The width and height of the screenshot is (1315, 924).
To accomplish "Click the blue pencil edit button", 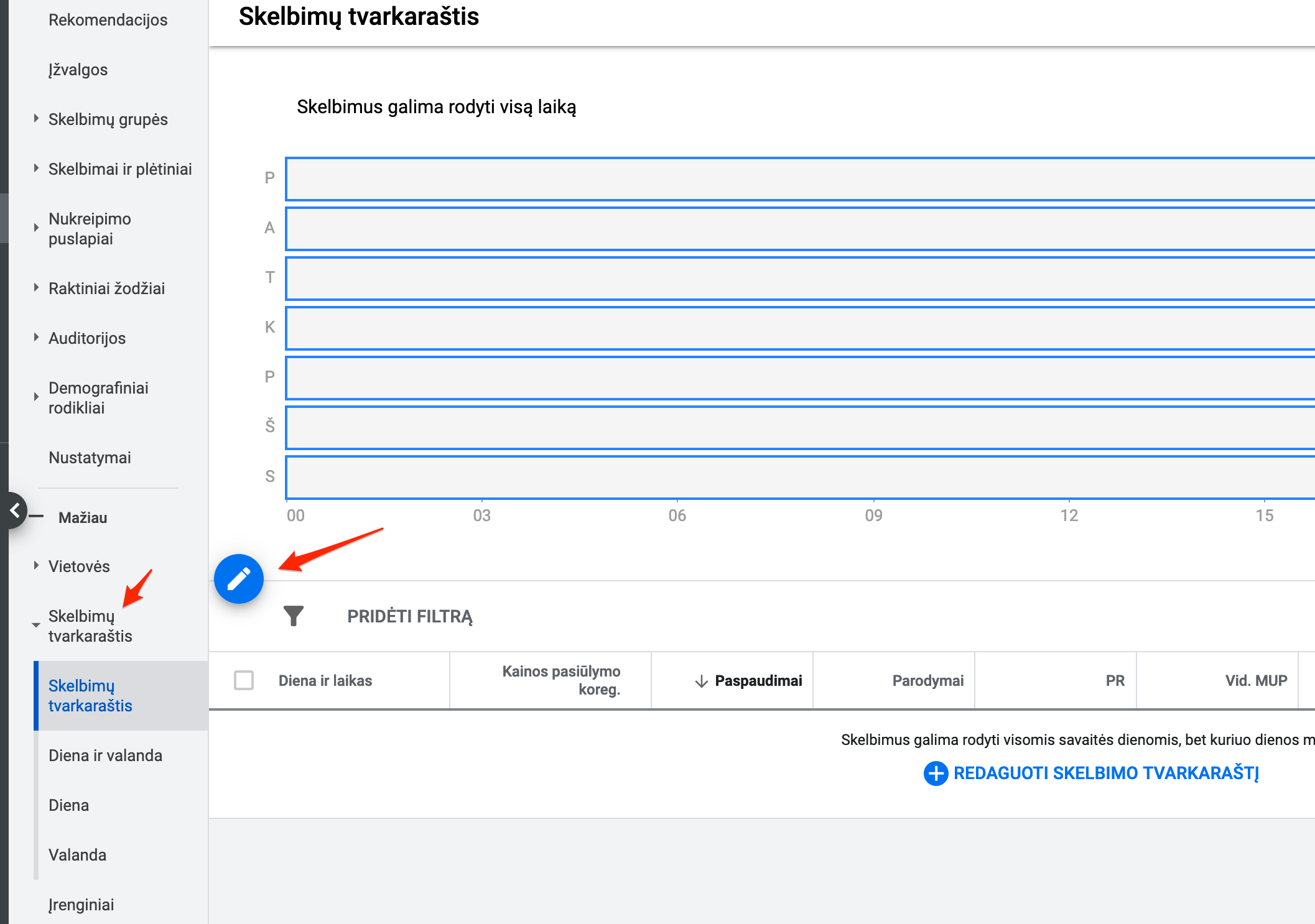I will click(x=239, y=579).
